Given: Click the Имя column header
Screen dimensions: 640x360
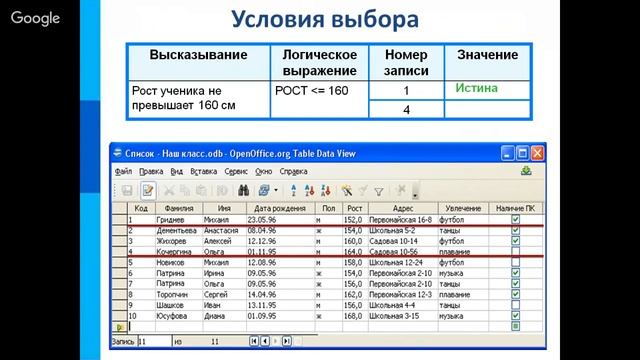Looking at the screenshot, I should (x=224, y=208).
